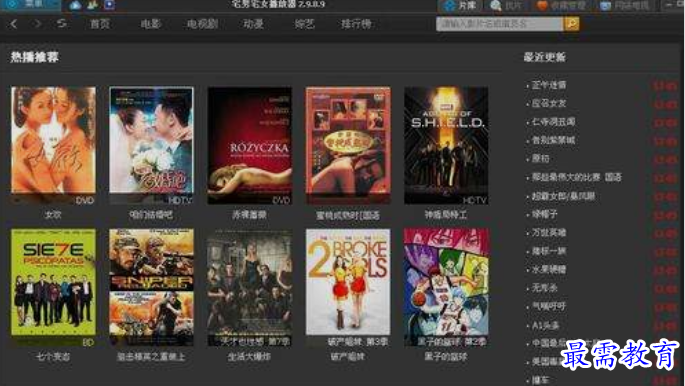Switch to the 电视剧 tab
Image resolution: width=685 pixels, height=386 pixels.
(x=202, y=24)
